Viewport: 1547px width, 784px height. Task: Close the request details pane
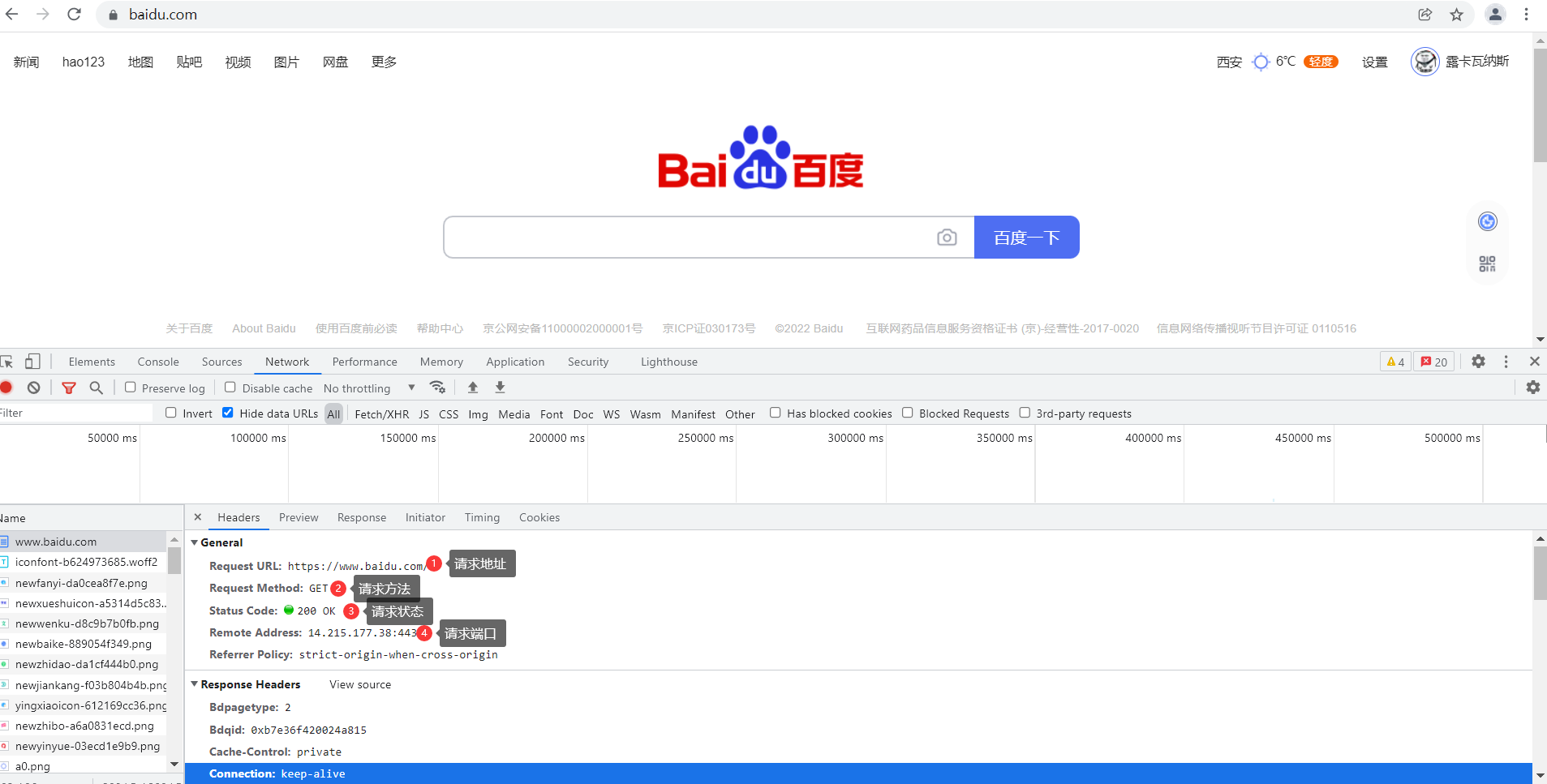198,517
